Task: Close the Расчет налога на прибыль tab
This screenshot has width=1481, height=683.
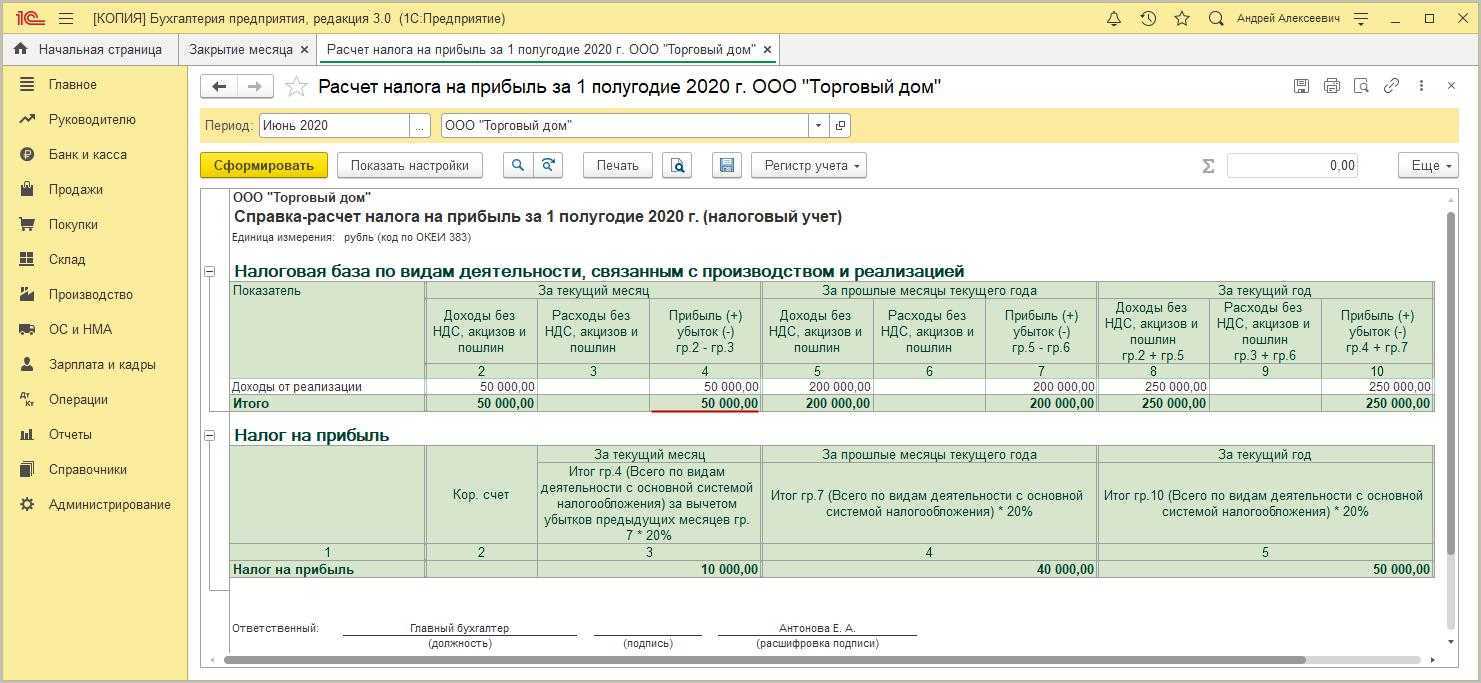Action: coord(767,49)
